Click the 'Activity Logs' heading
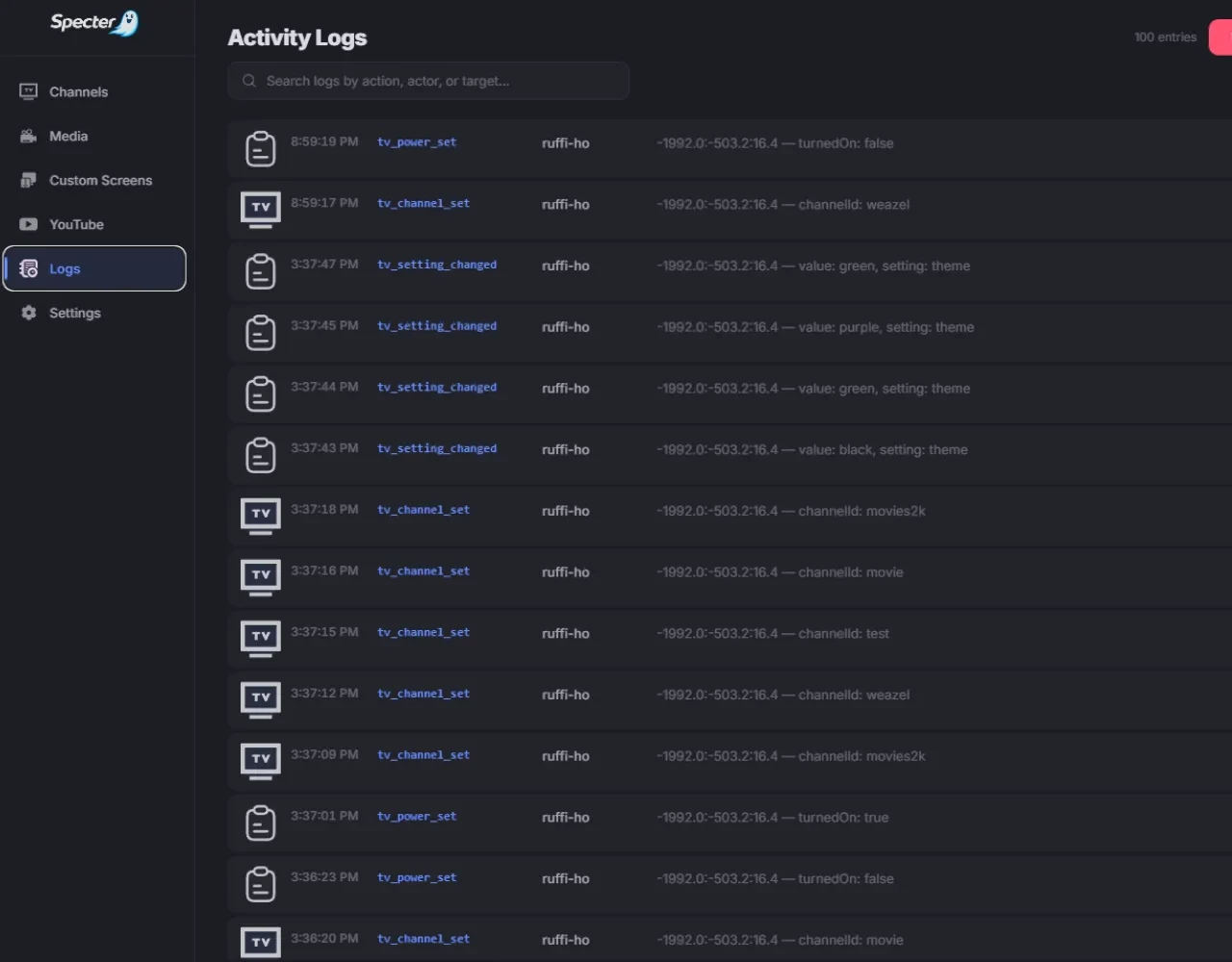This screenshot has width=1232, height=962. 297,38
